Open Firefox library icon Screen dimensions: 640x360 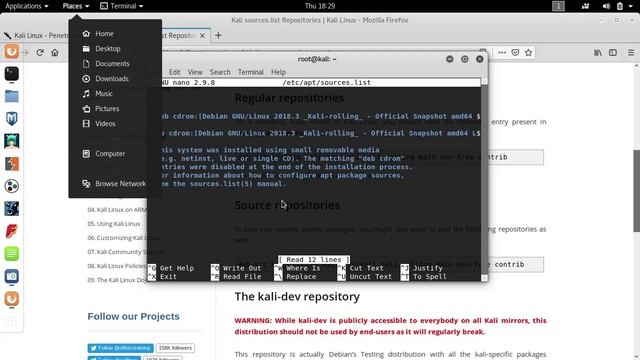click(x=598, y=53)
